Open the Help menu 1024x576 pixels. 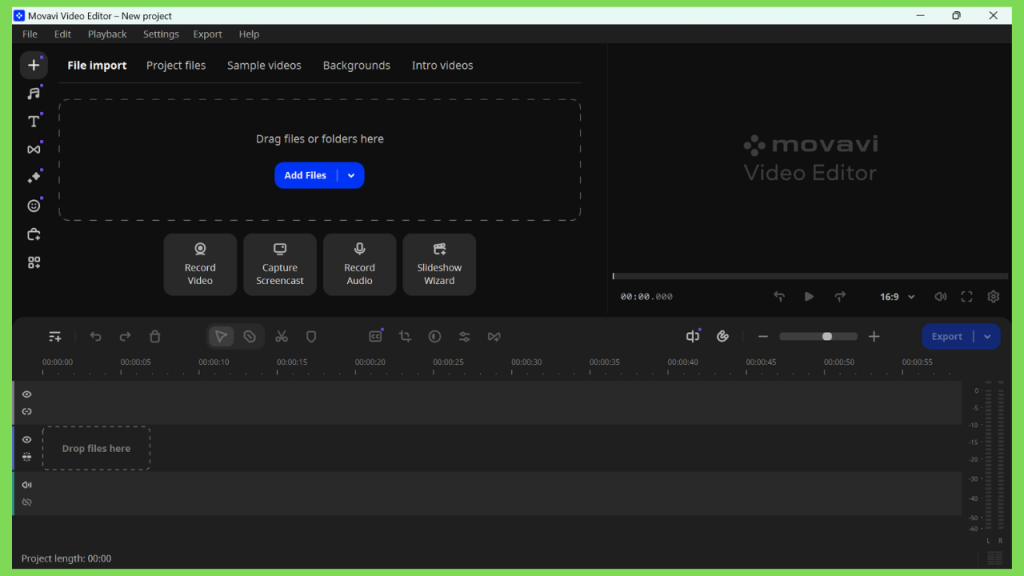249,34
